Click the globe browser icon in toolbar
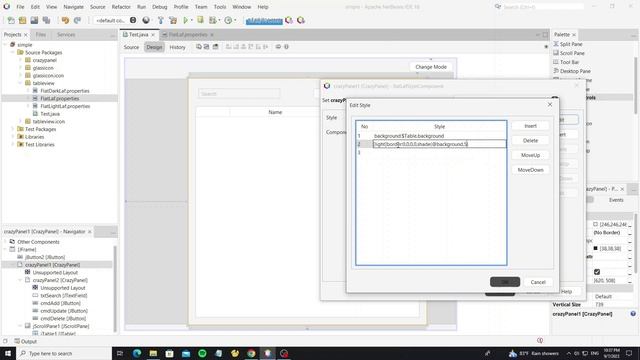 (x=146, y=20)
